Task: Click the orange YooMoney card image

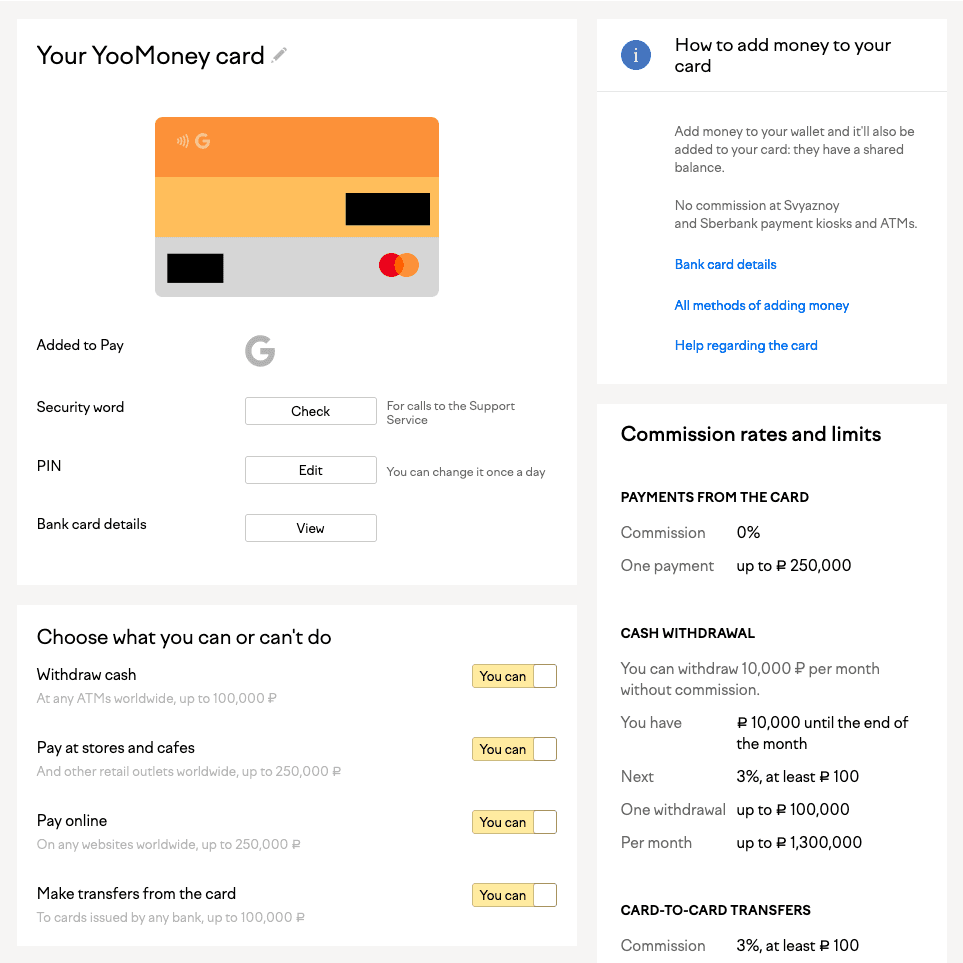Action: point(297,207)
